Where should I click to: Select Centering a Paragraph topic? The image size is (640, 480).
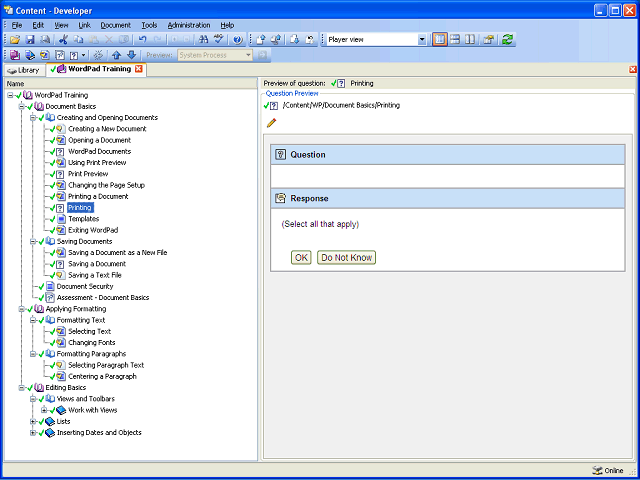coord(102,376)
